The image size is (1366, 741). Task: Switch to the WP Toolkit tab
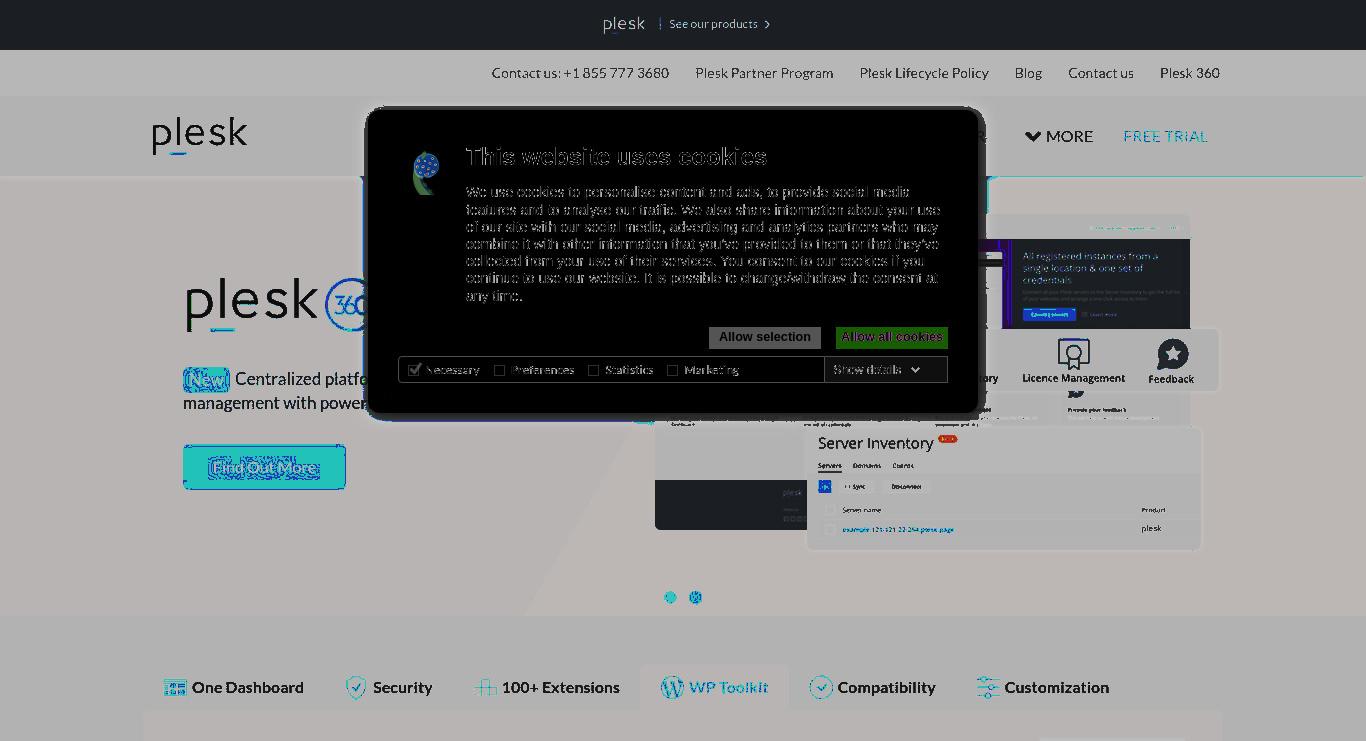[x=714, y=688]
